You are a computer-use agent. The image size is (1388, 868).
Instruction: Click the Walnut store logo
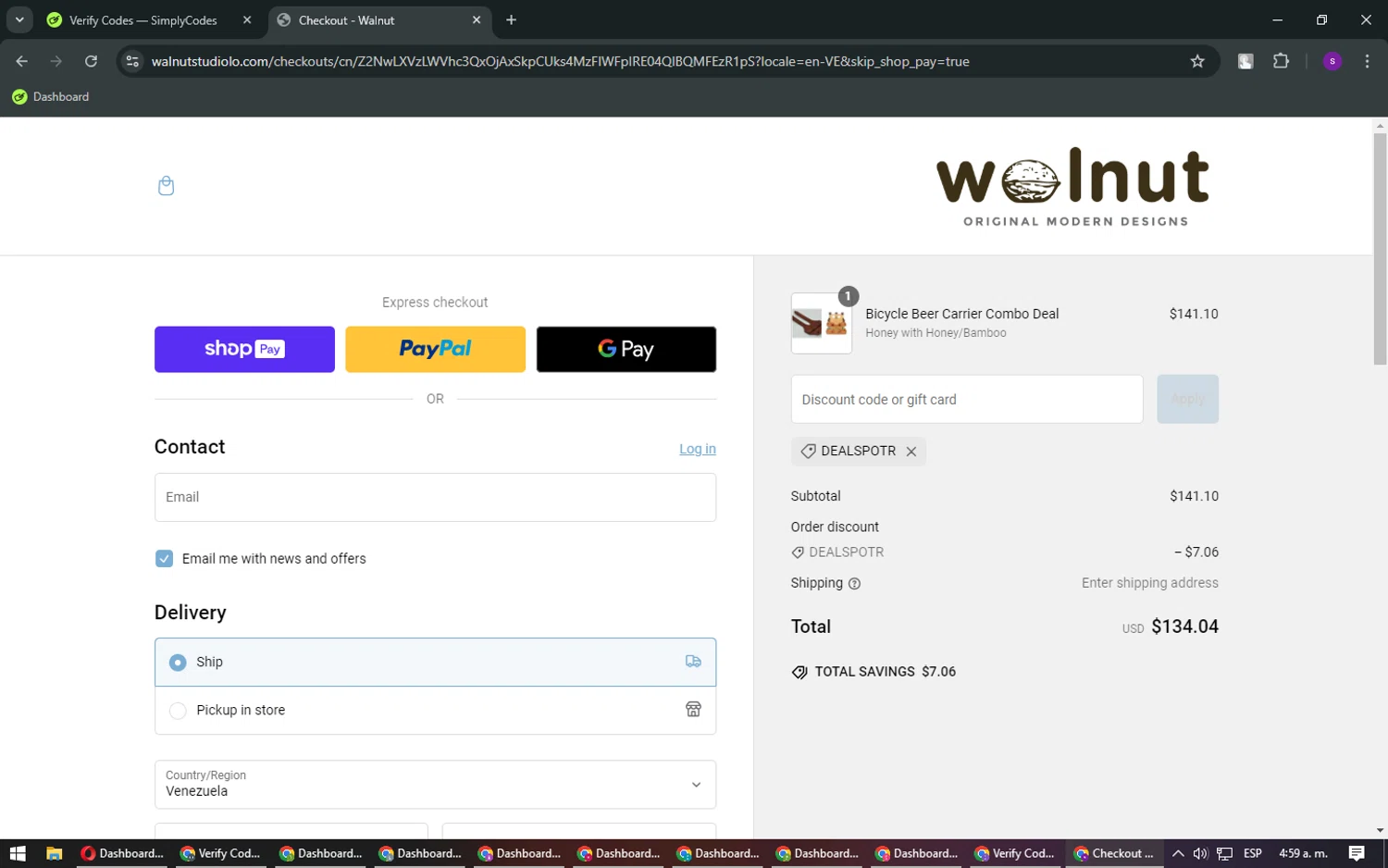coord(1073,186)
